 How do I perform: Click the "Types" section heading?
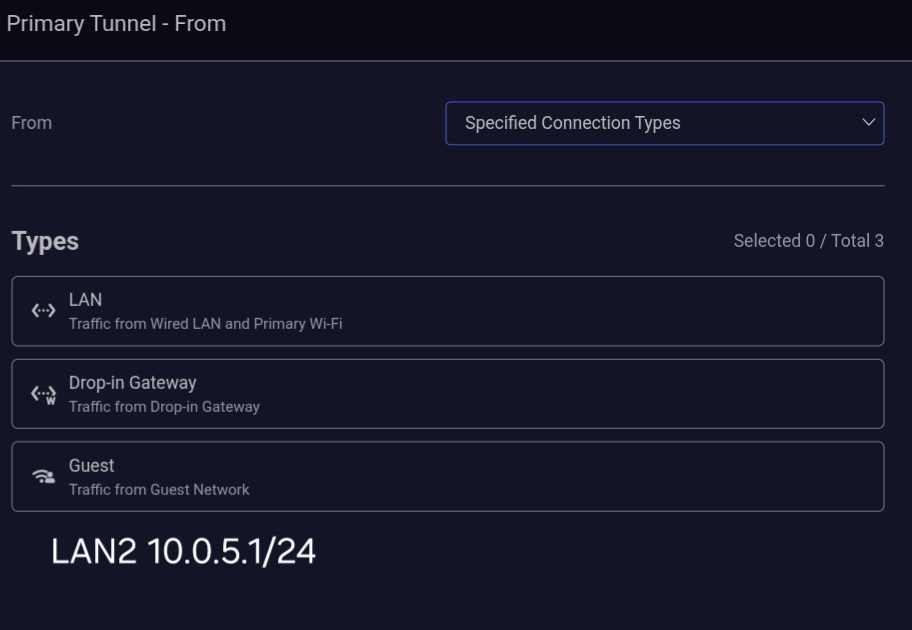[45, 241]
